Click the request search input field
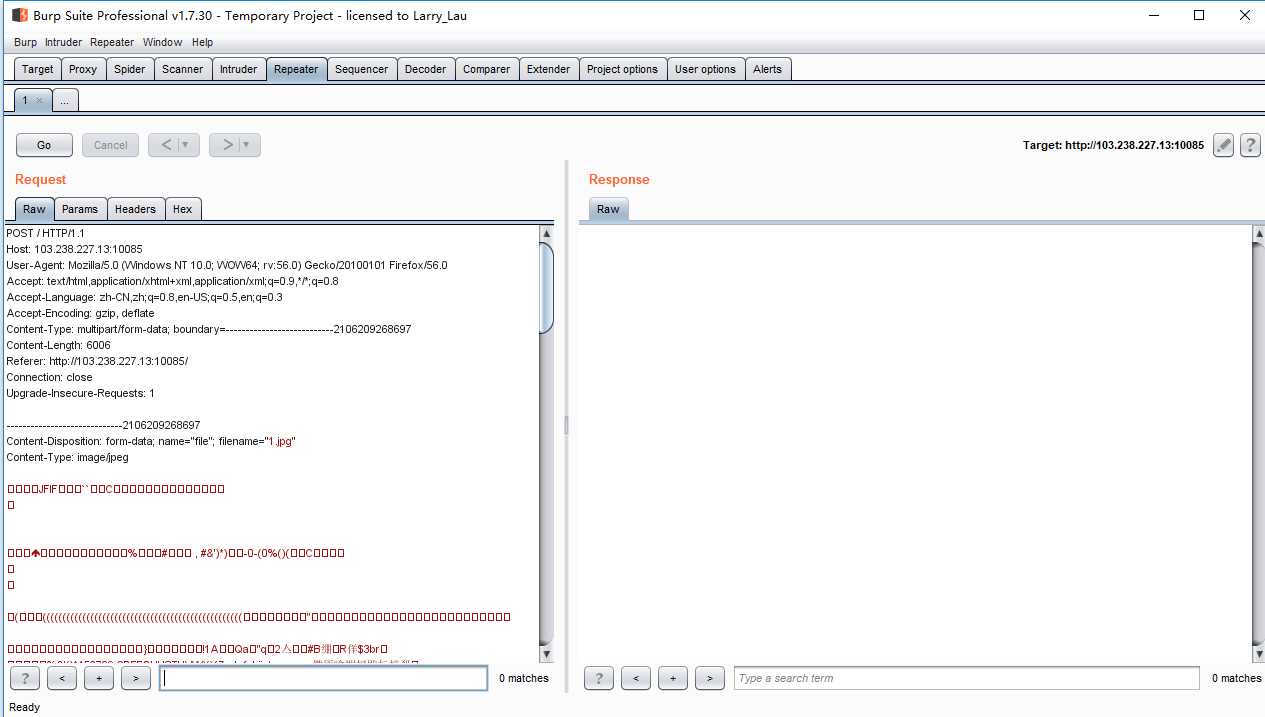The width and height of the screenshot is (1265, 717). 324,678
